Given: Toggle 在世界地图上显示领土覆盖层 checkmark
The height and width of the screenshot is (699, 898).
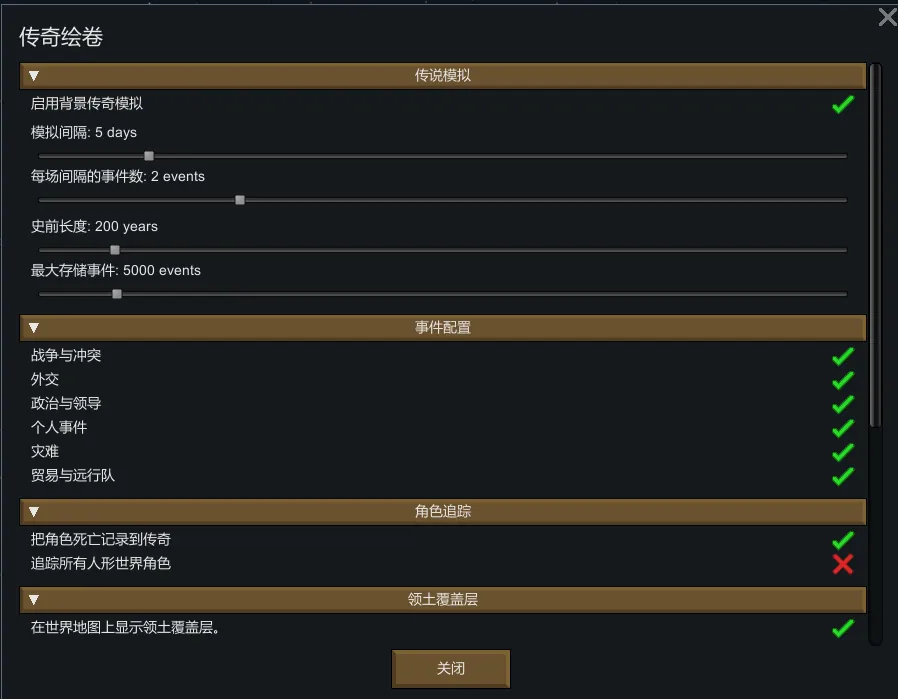Looking at the screenshot, I should [843, 628].
